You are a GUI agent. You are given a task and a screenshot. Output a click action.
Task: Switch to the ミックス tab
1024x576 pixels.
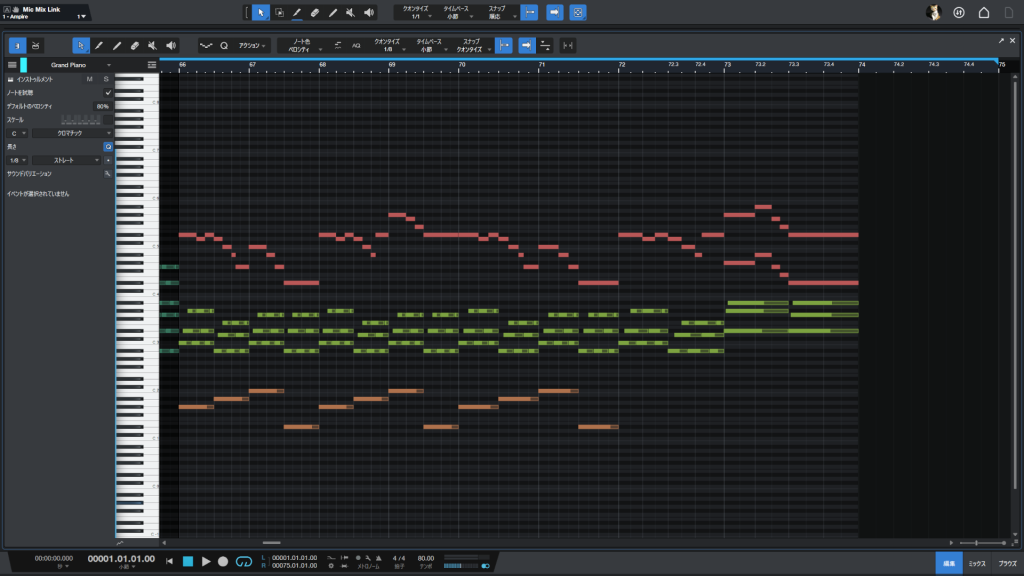975,564
